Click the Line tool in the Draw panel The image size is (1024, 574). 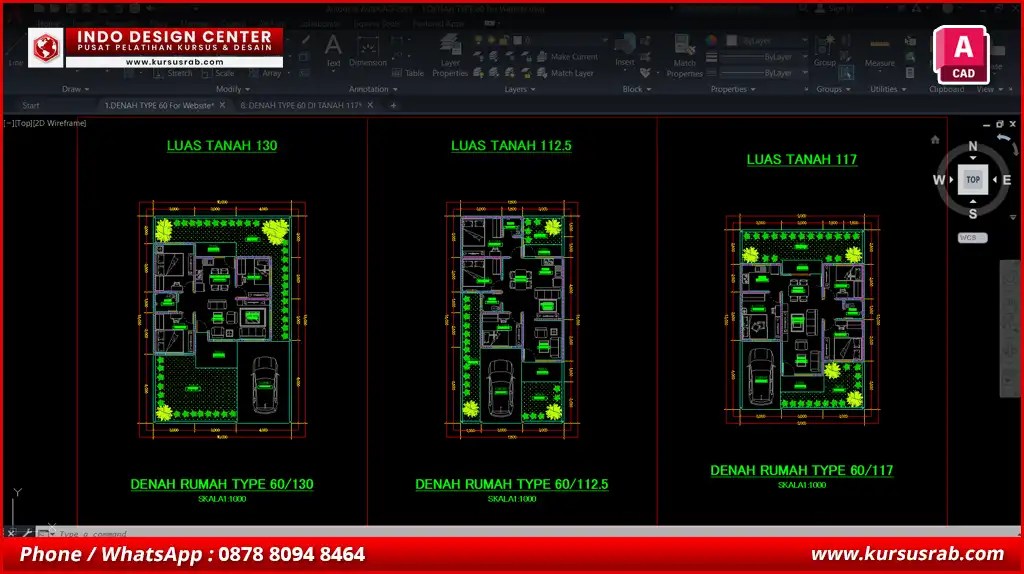click(x=16, y=52)
